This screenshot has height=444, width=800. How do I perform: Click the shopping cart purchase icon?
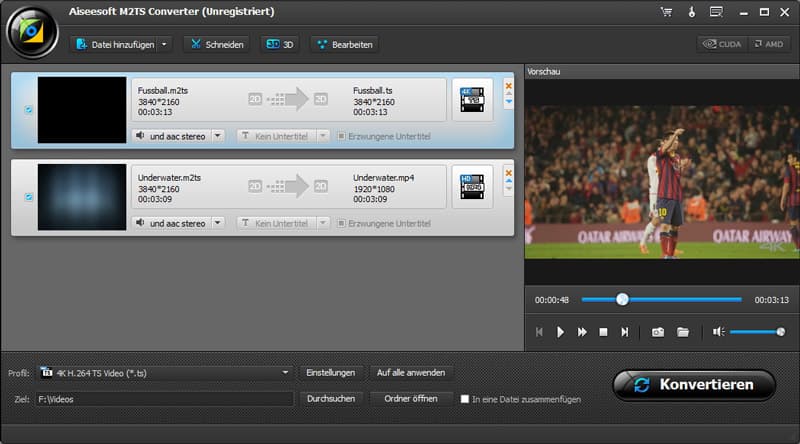[x=666, y=12]
